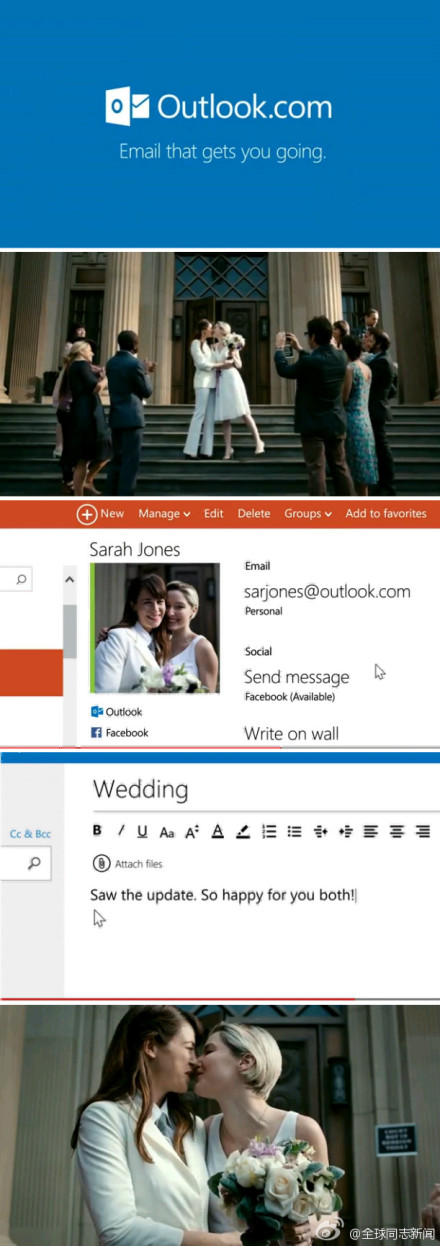Apply Underline formatting in the toolbar
The width and height of the screenshot is (440, 1246).
coord(143,830)
